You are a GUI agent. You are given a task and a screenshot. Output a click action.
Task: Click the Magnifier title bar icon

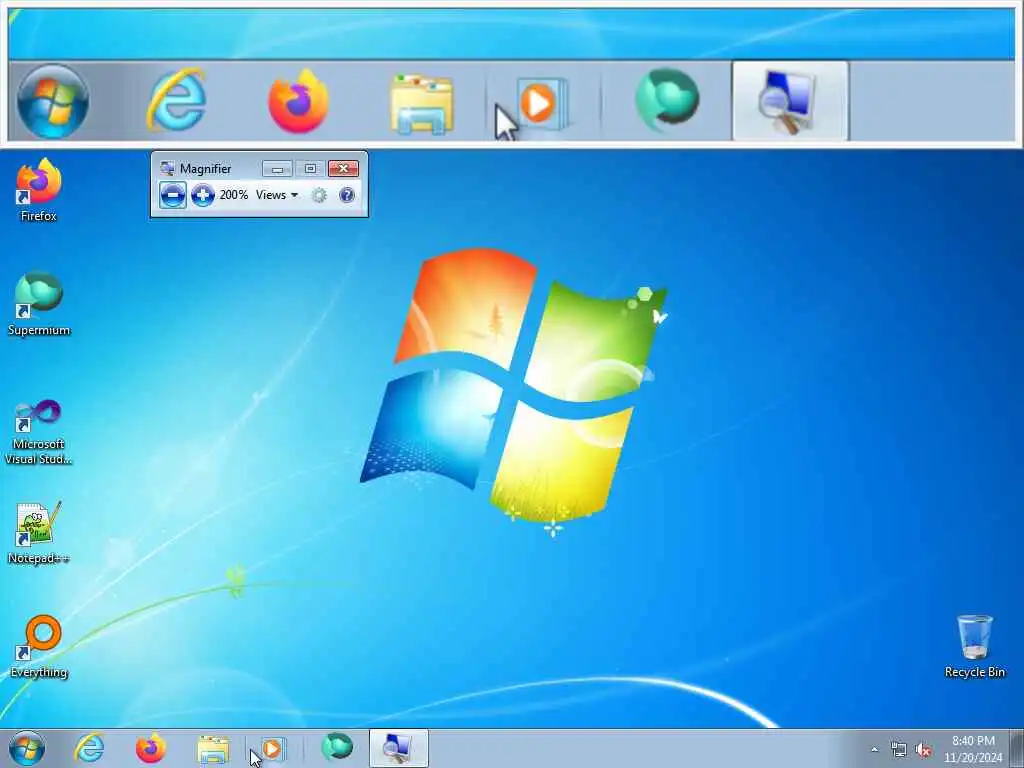[x=167, y=168]
